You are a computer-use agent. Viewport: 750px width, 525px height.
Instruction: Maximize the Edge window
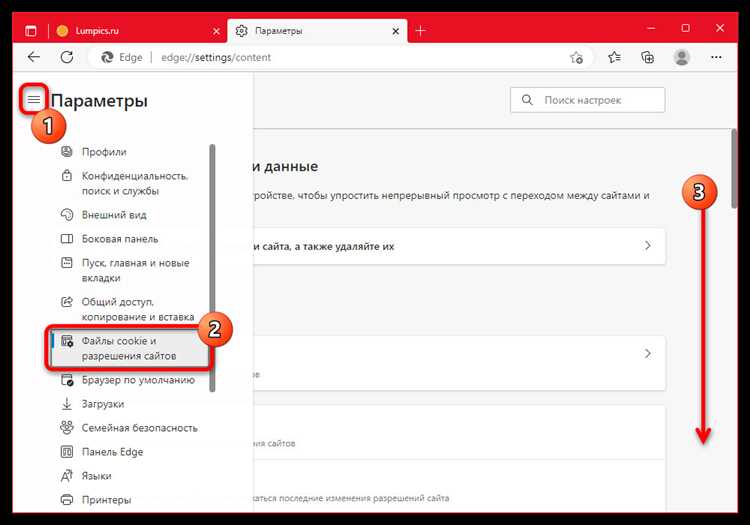(x=685, y=28)
